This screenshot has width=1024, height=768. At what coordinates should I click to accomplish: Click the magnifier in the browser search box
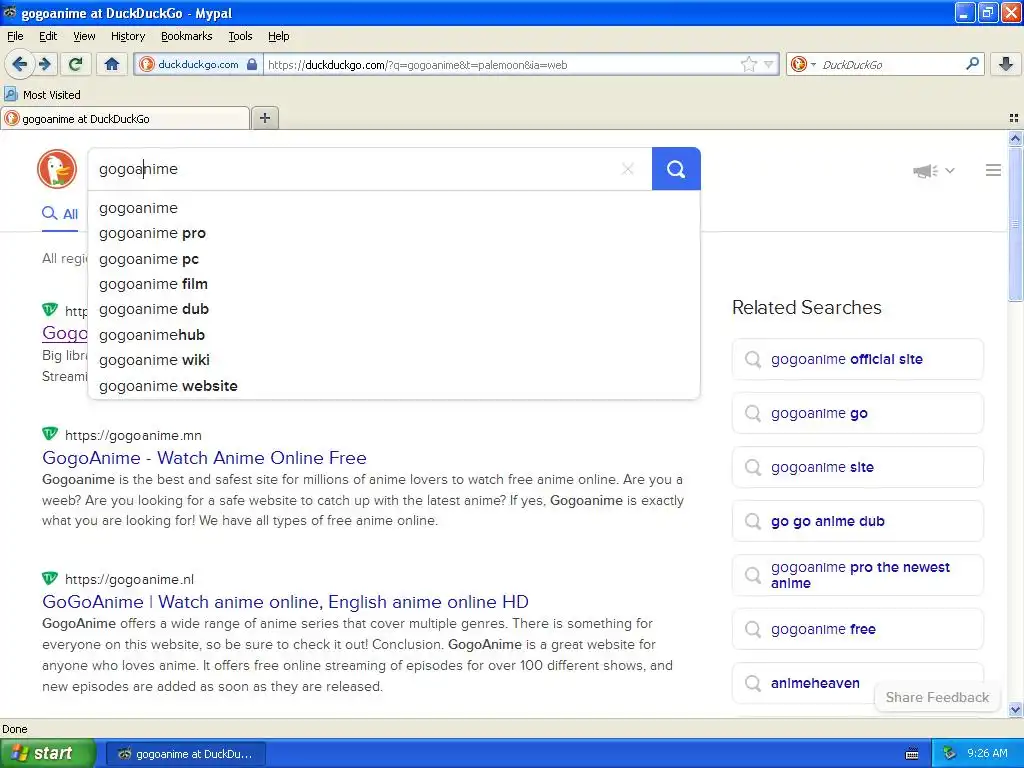(x=972, y=63)
